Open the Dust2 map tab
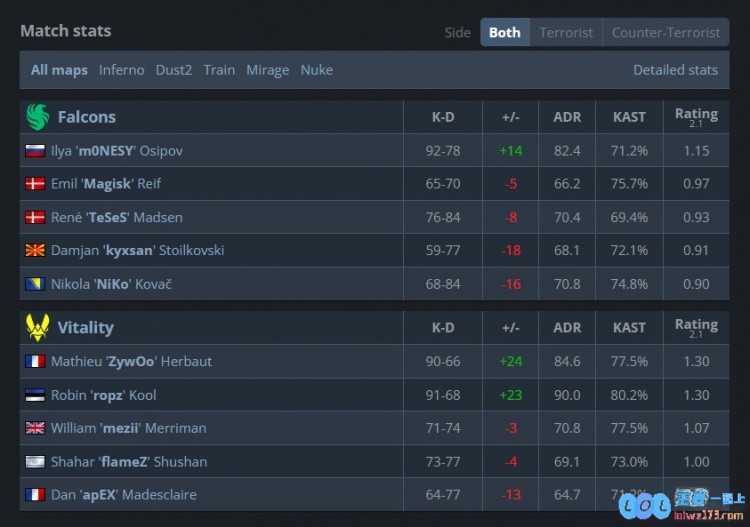The height and width of the screenshot is (527, 750). click(x=174, y=70)
